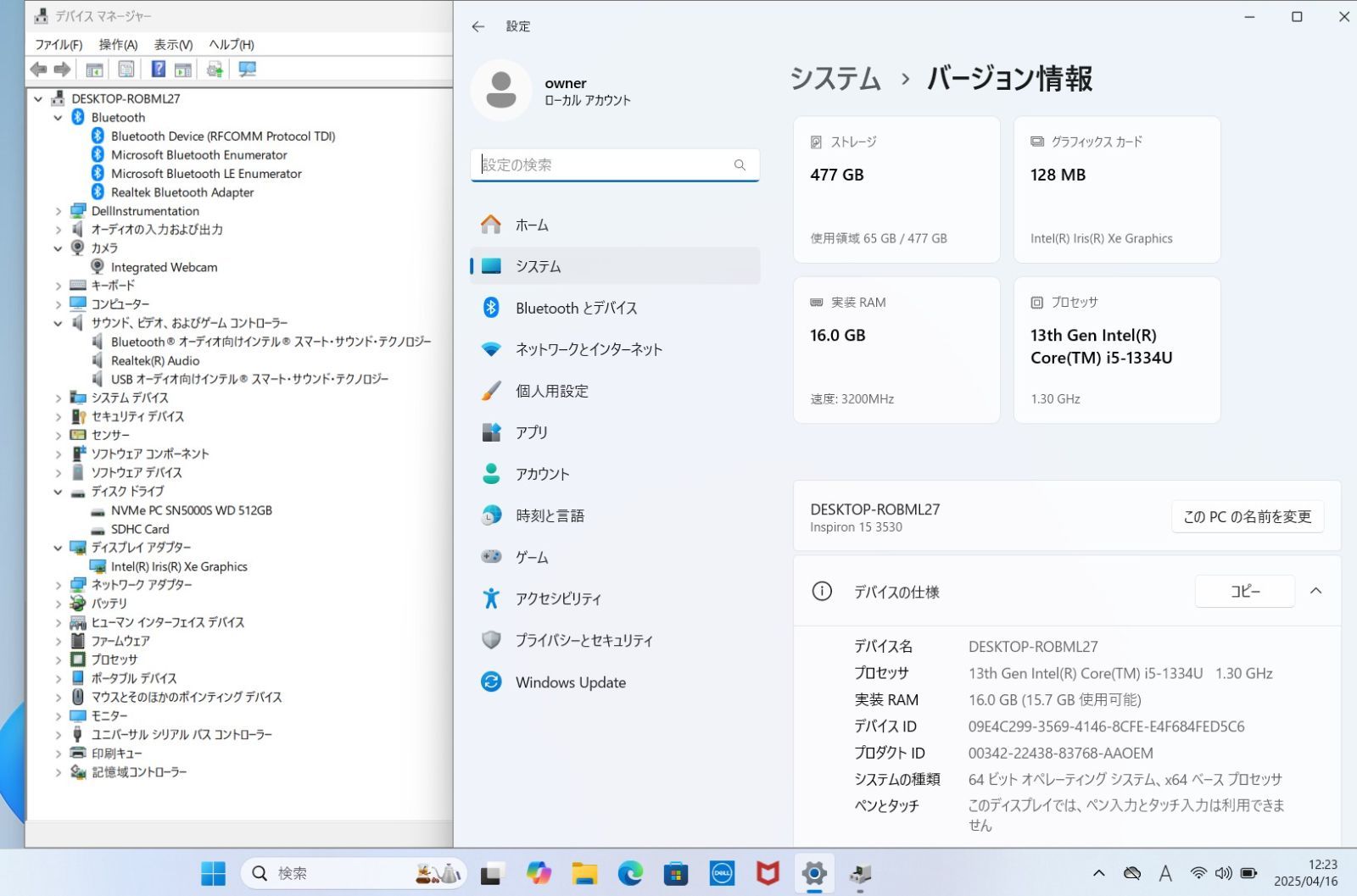Viewport: 1357px width, 896px height.
Task: Click the owner account profile picture
Action: 501,90
